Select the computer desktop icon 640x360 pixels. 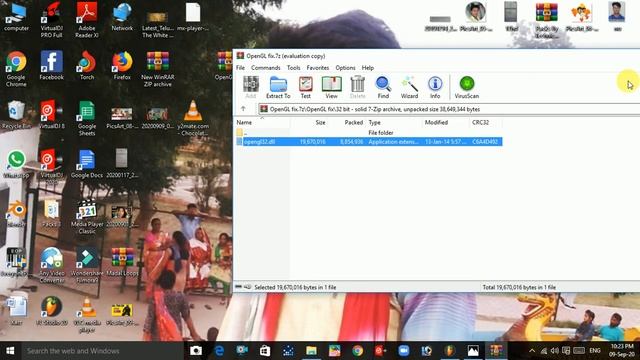click(x=16, y=16)
